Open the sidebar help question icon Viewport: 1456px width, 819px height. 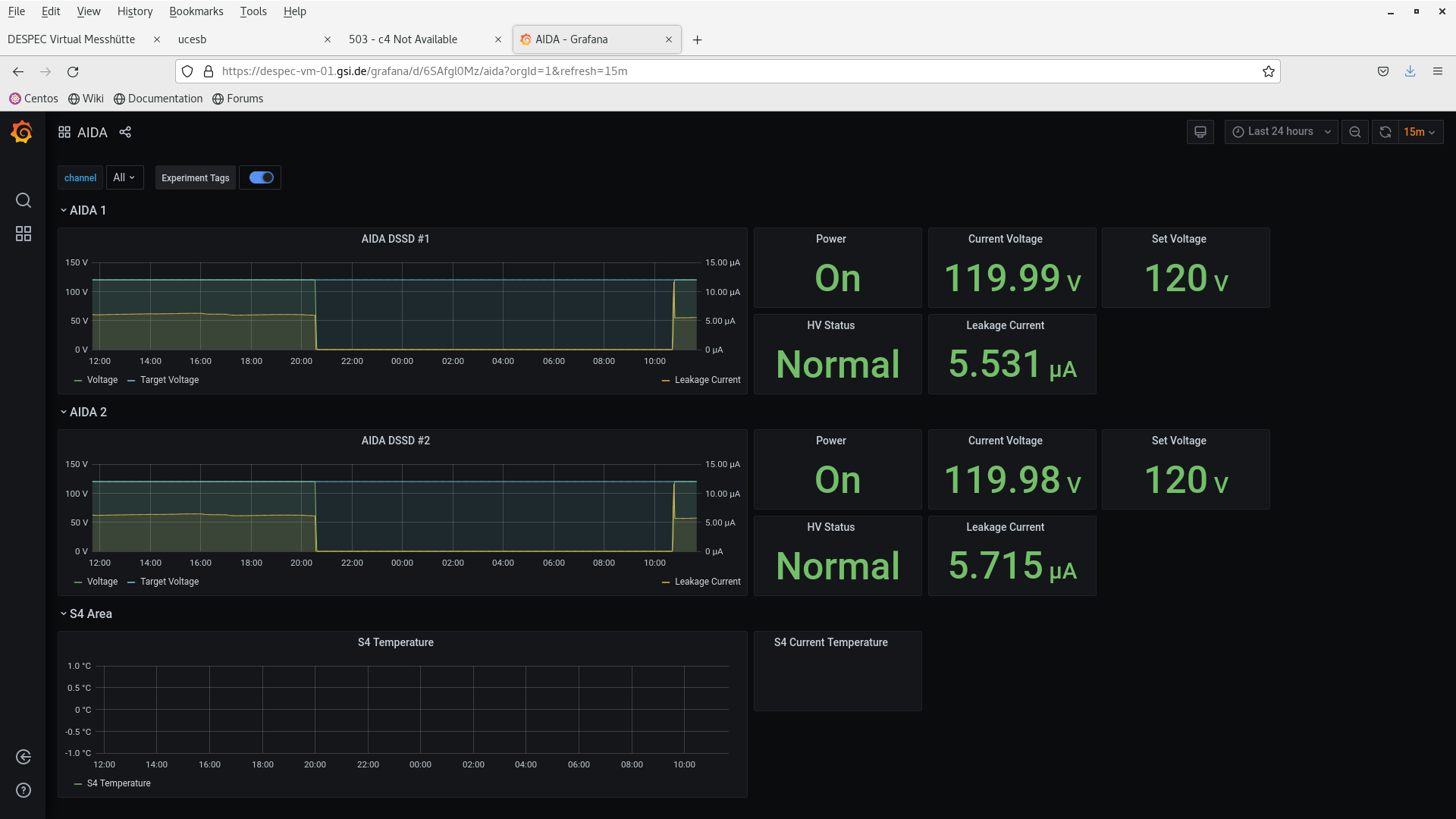click(24, 790)
